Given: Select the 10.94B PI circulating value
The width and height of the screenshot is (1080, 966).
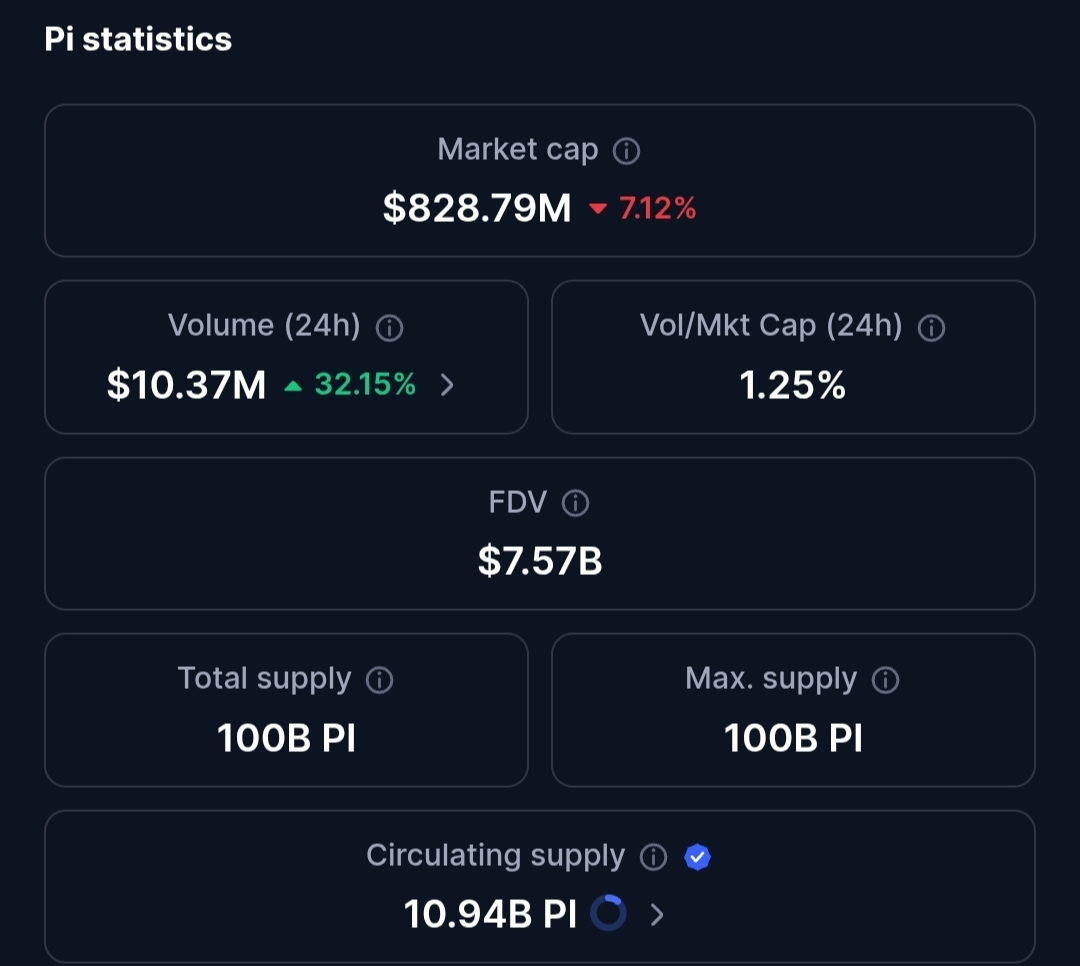Looking at the screenshot, I should 490,914.
